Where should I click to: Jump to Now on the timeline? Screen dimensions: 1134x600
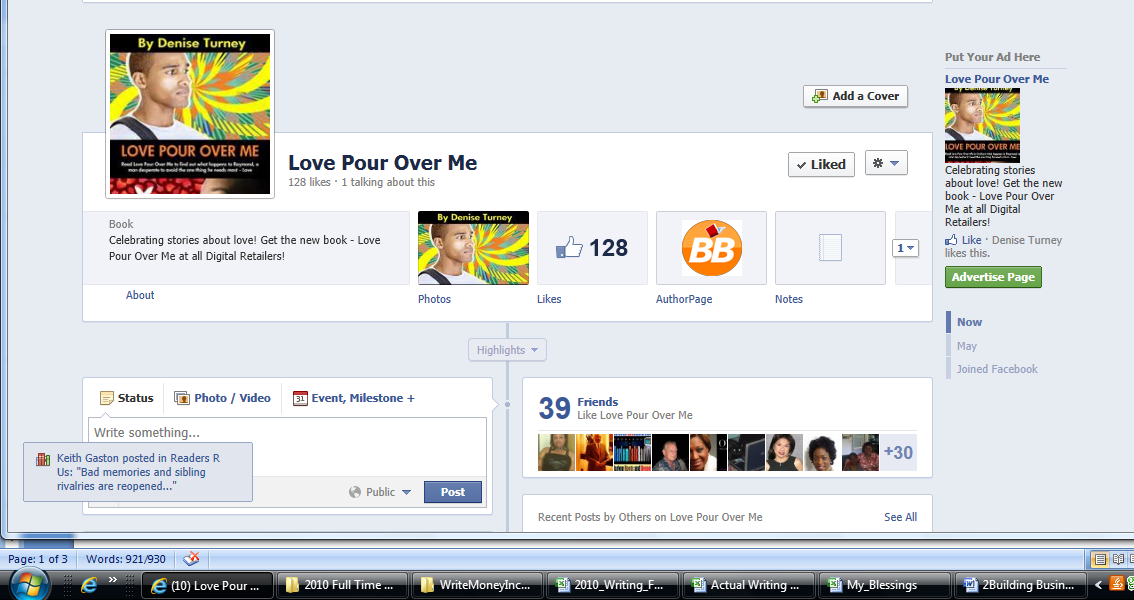click(x=969, y=322)
